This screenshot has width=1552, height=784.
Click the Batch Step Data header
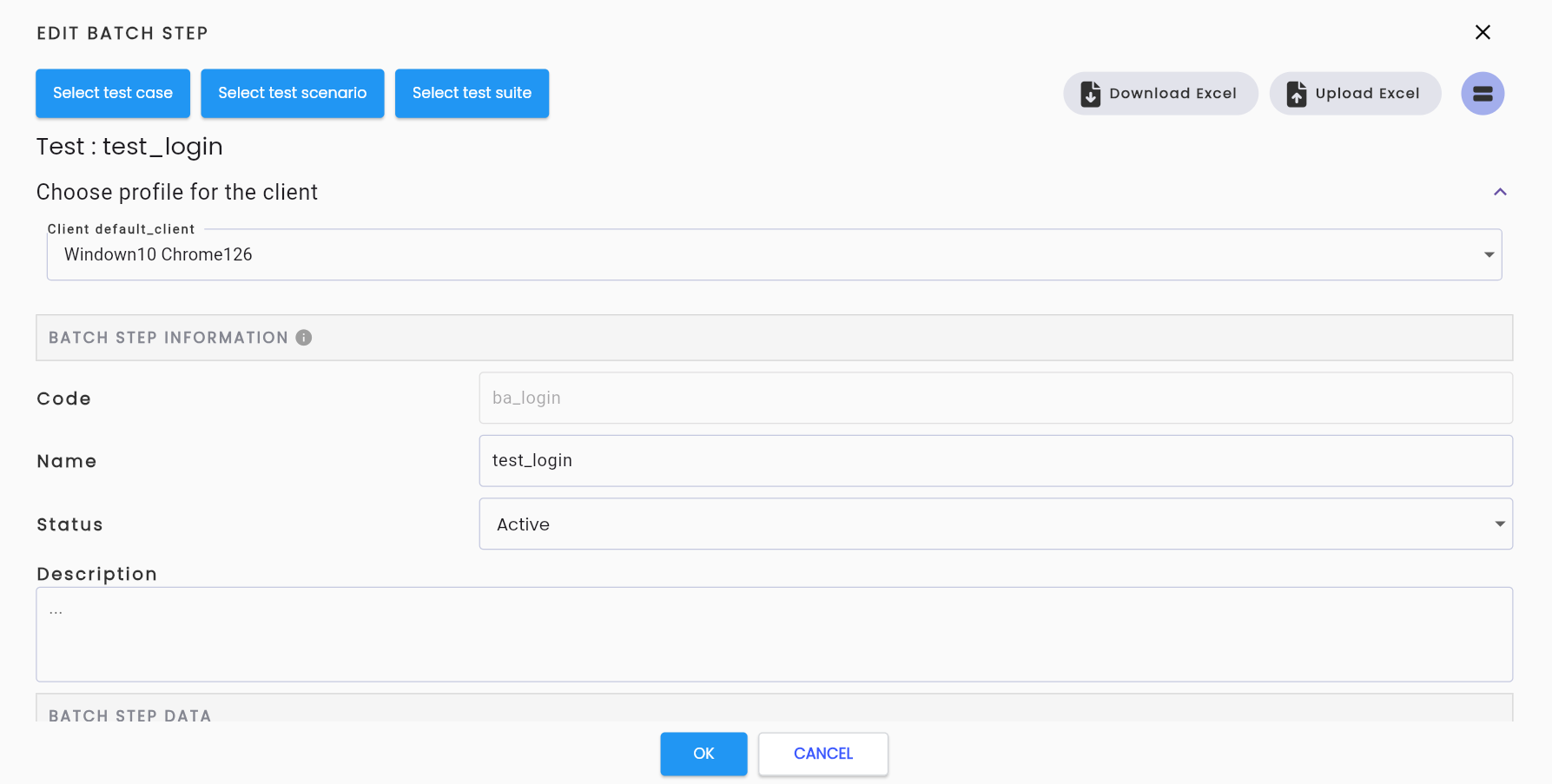point(774,708)
